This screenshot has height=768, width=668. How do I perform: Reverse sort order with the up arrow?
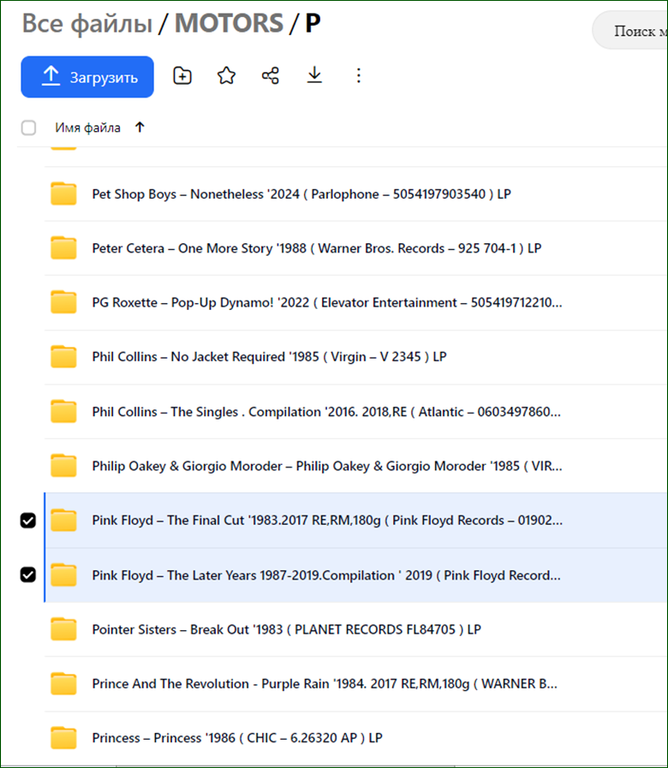[140, 127]
